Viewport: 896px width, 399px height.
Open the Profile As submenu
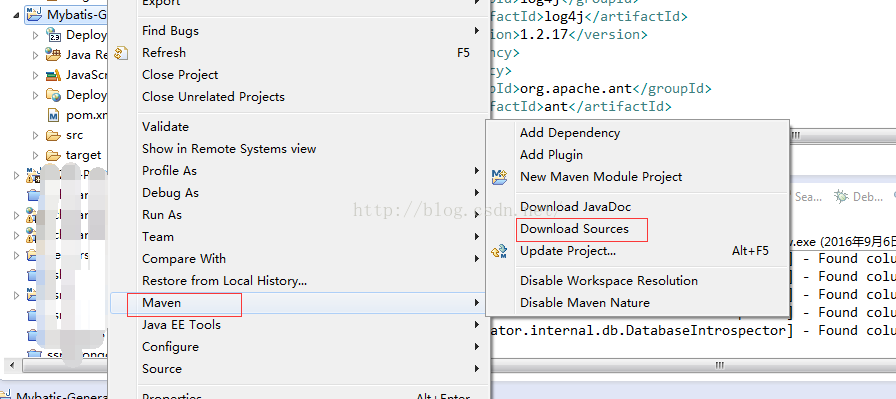point(299,171)
